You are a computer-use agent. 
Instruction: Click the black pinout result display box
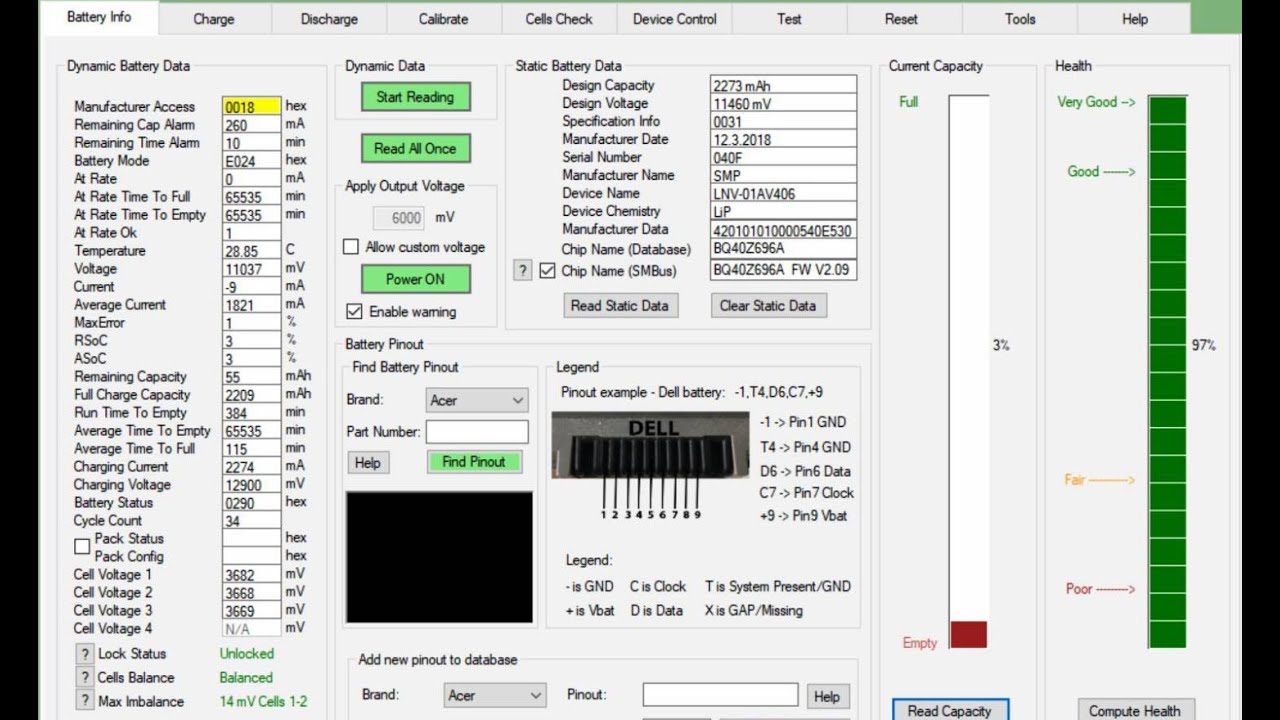point(440,559)
